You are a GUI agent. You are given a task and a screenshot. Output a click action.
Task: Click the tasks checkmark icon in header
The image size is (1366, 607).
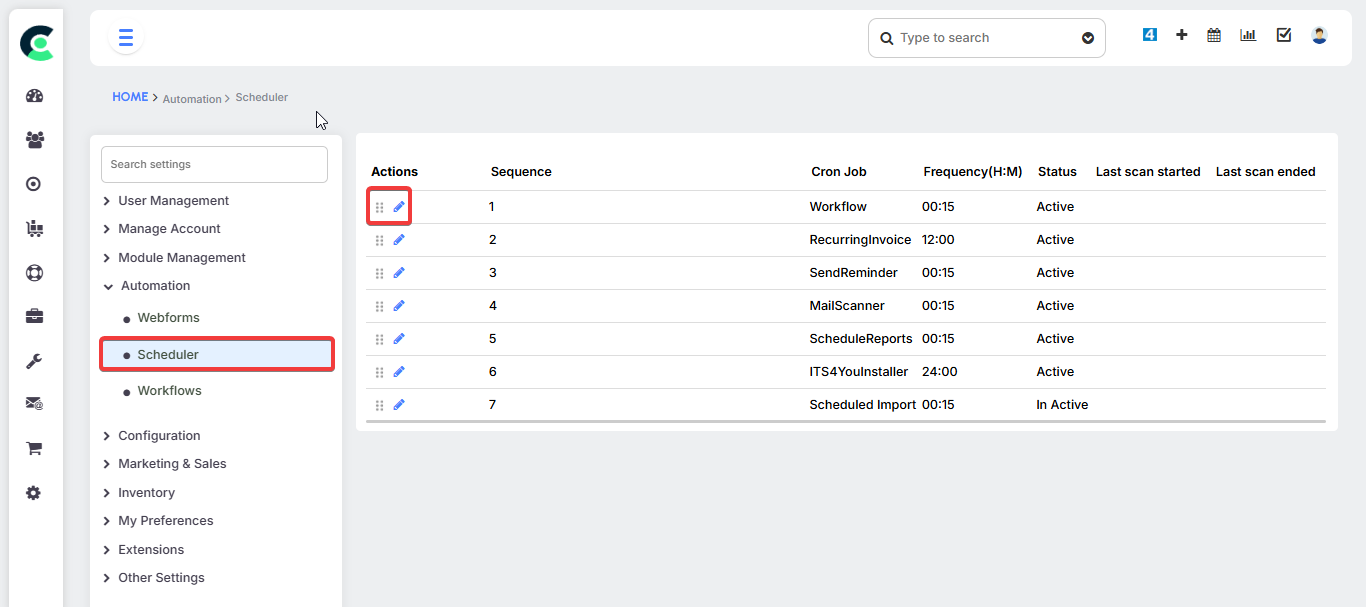(x=1284, y=35)
